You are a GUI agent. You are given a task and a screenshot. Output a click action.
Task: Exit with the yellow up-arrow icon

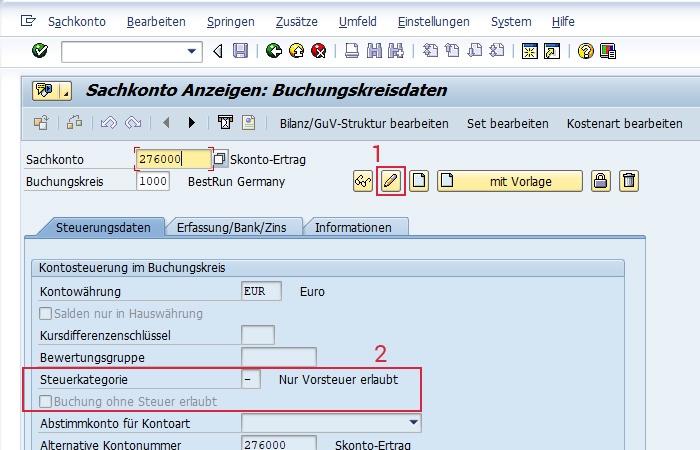tap(296, 51)
